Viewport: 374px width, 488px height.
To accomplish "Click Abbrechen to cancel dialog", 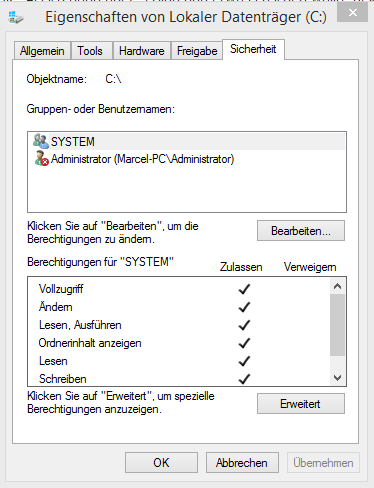I will [x=242, y=463].
